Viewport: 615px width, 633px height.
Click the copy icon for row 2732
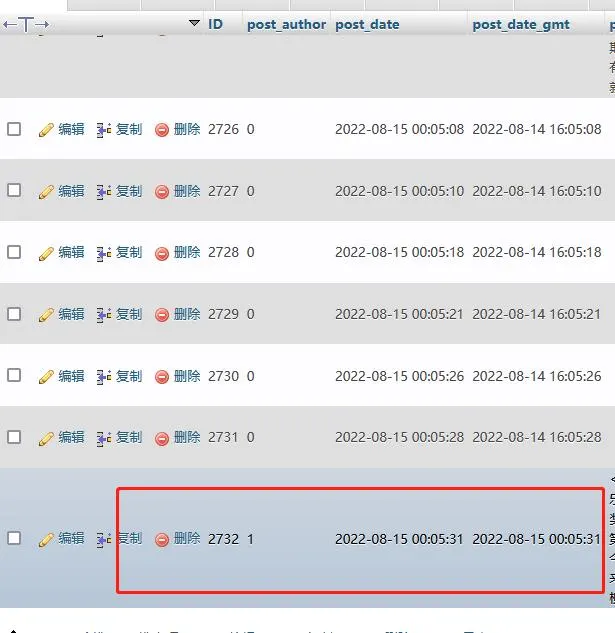[x=104, y=540]
